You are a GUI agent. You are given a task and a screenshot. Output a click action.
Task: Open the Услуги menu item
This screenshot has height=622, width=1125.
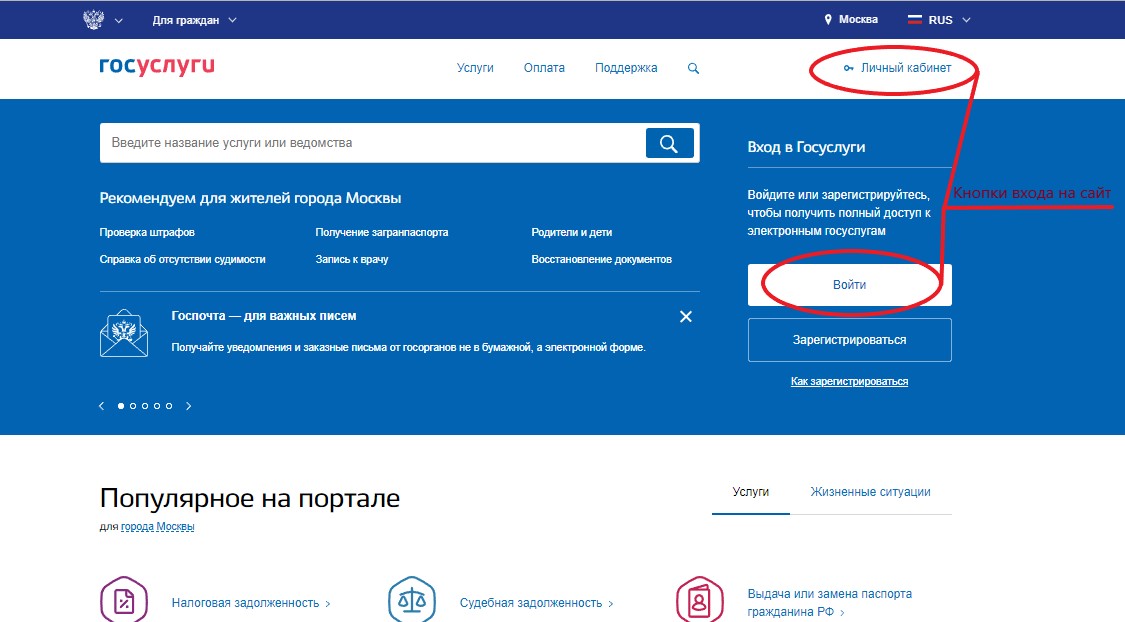(475, 67)
